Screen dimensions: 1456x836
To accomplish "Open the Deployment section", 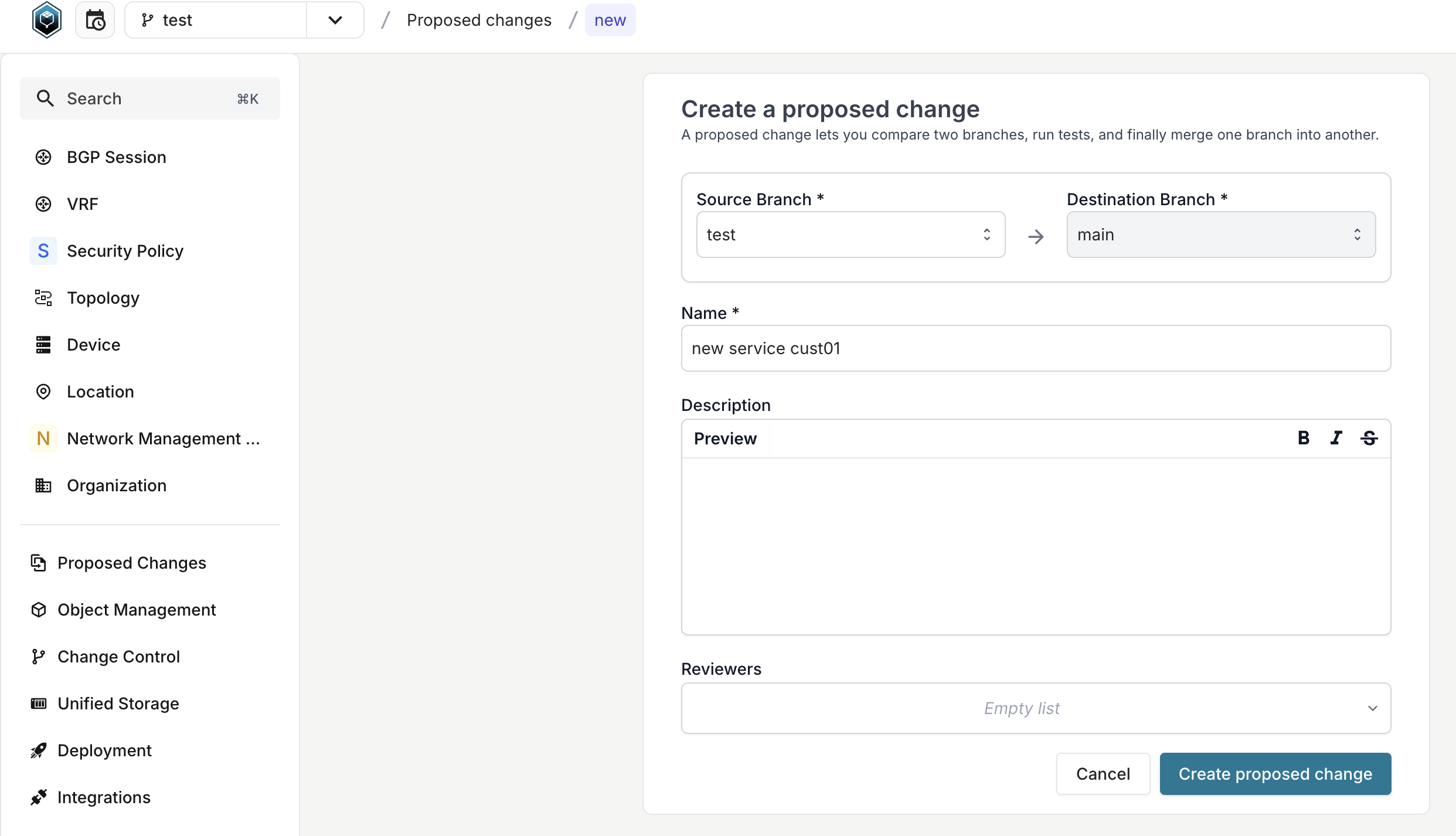I will (x=104, y=750).
